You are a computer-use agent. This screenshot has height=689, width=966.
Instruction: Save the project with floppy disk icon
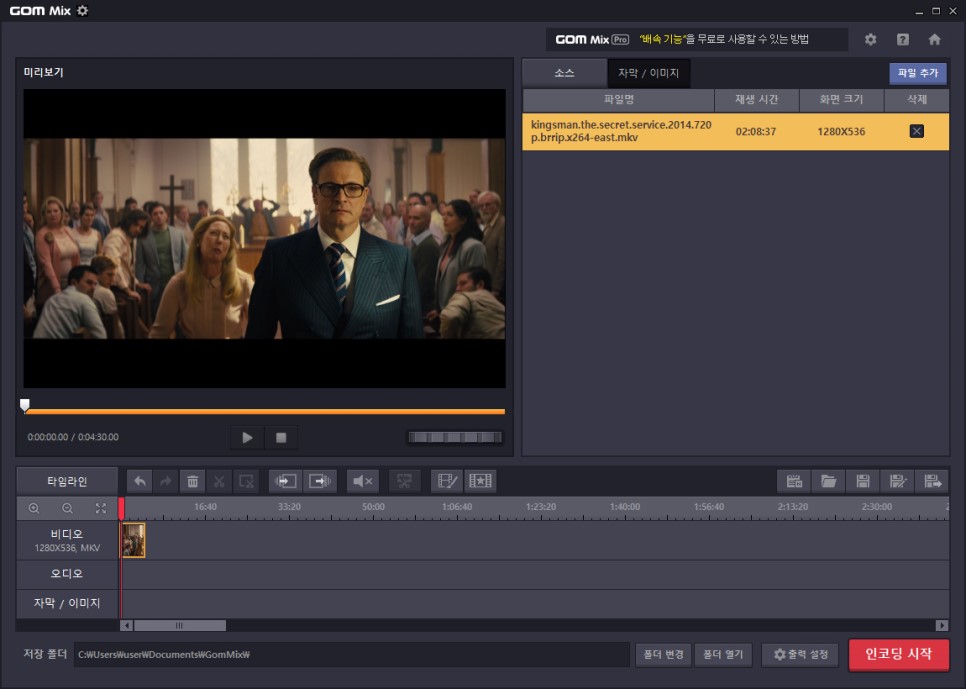coord(863,481)
